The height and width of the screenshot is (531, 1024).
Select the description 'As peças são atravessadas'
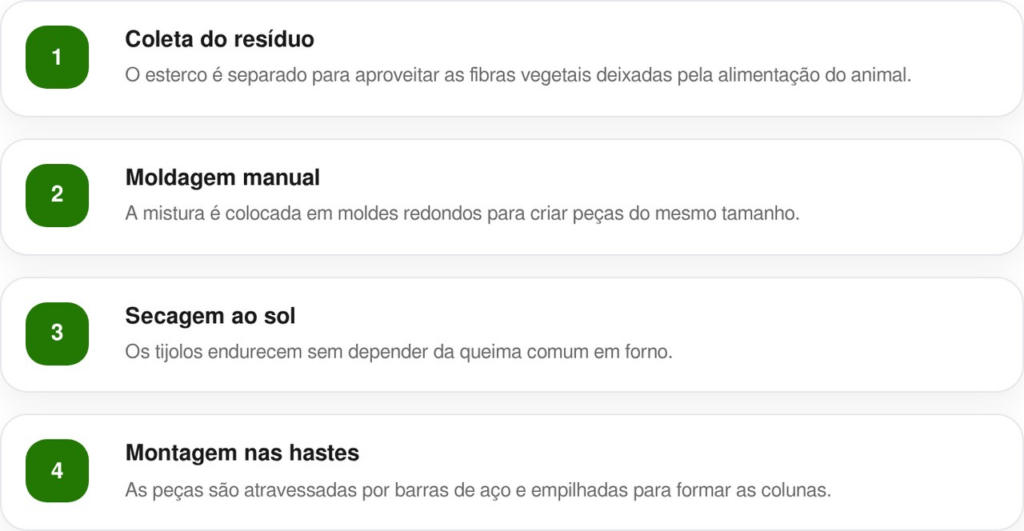click(x=478, y=490)
